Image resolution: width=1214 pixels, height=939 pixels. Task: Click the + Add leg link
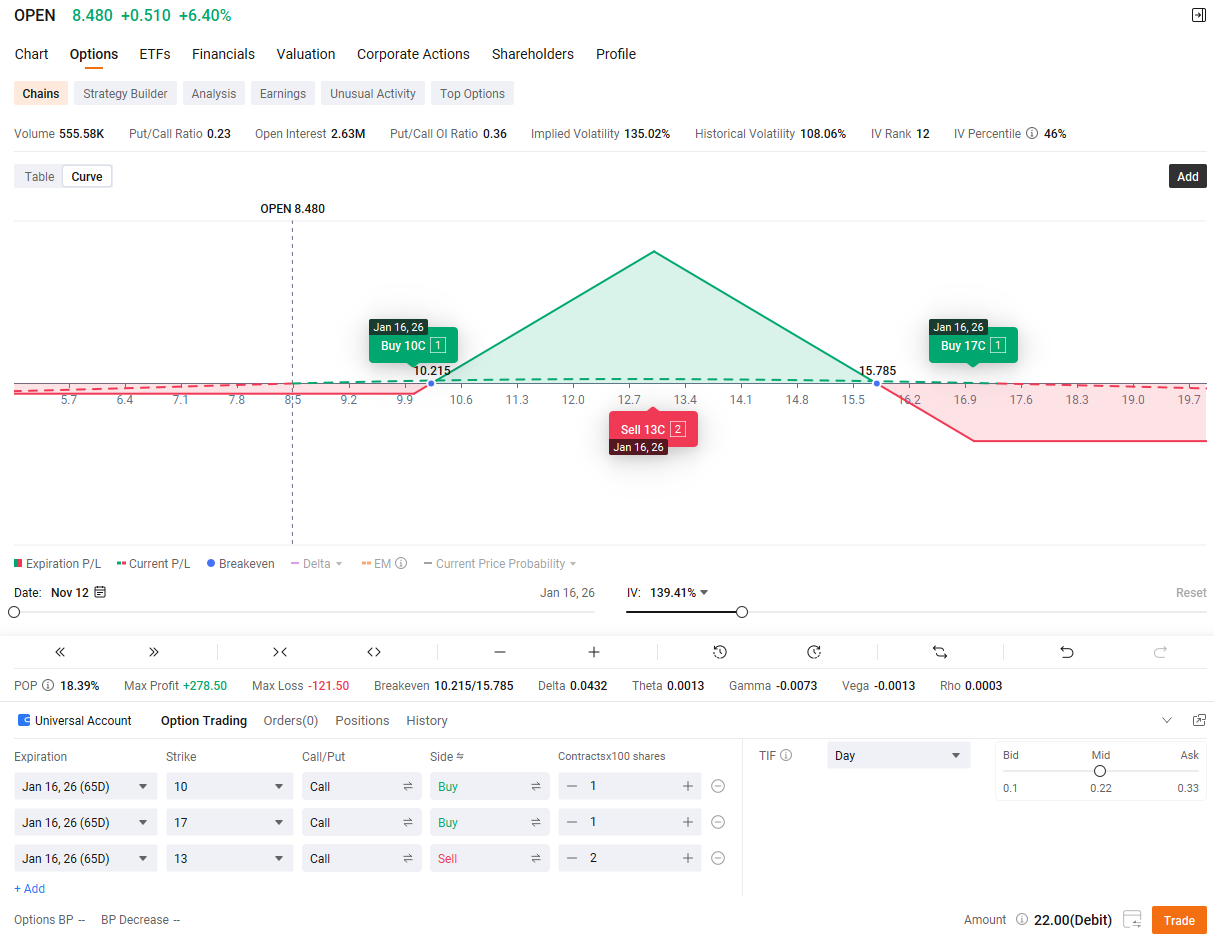coord(30,888)
